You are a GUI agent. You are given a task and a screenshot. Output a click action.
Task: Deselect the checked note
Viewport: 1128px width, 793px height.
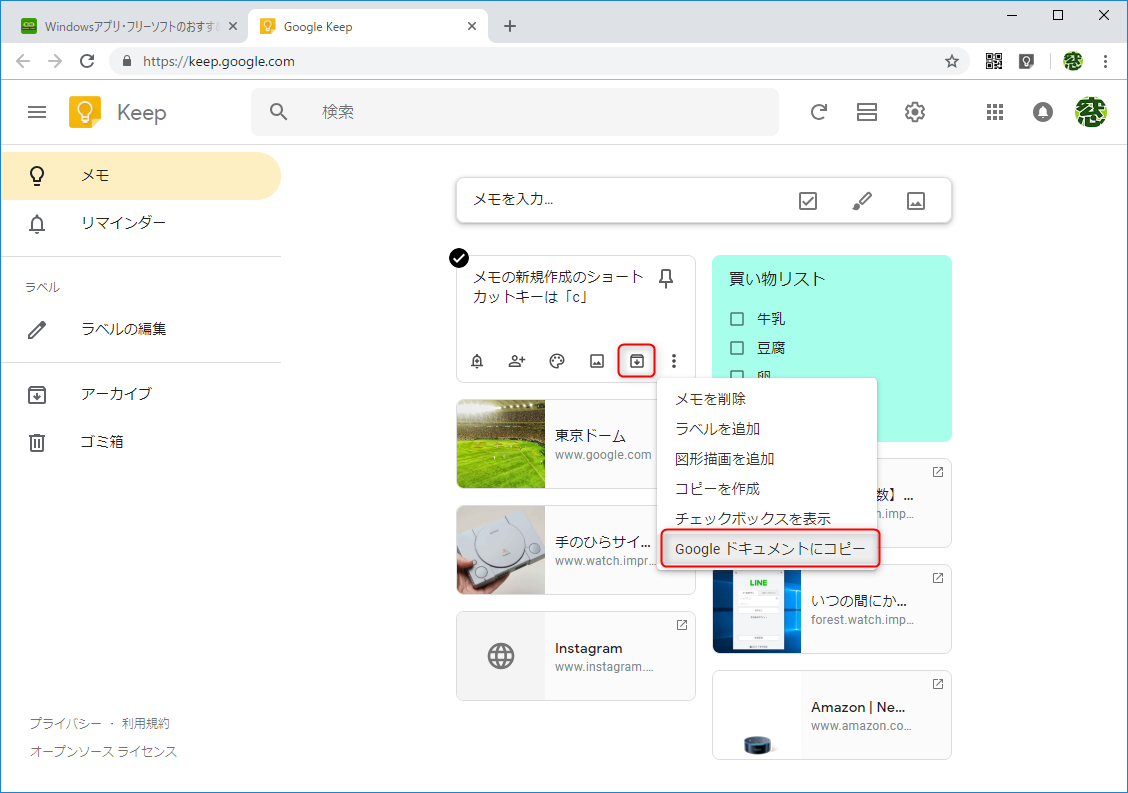[x=458, y=258]
